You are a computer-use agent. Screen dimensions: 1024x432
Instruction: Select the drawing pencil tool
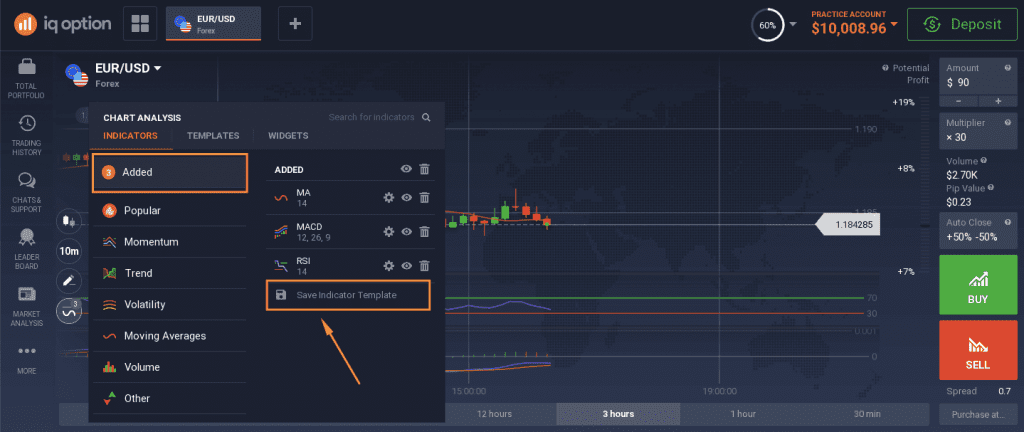69,281
